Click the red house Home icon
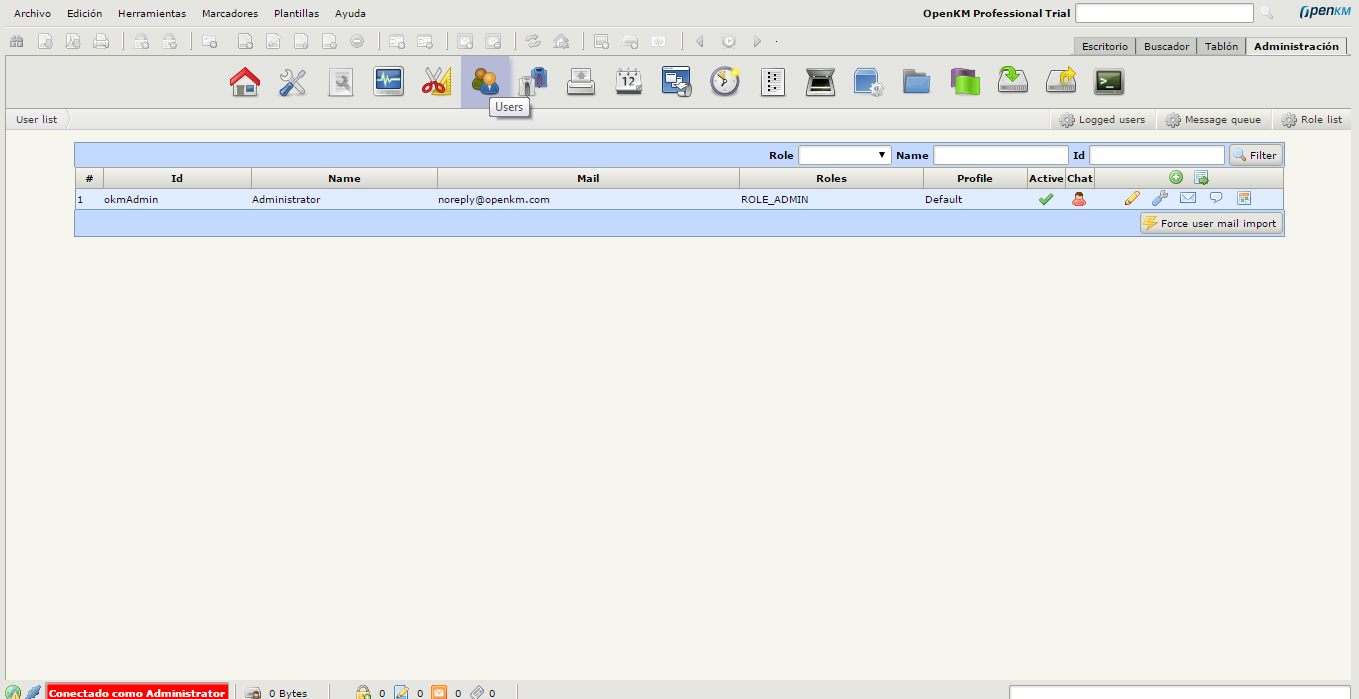The height and width of the screenshot is (699, 1359). pos(245,81)
